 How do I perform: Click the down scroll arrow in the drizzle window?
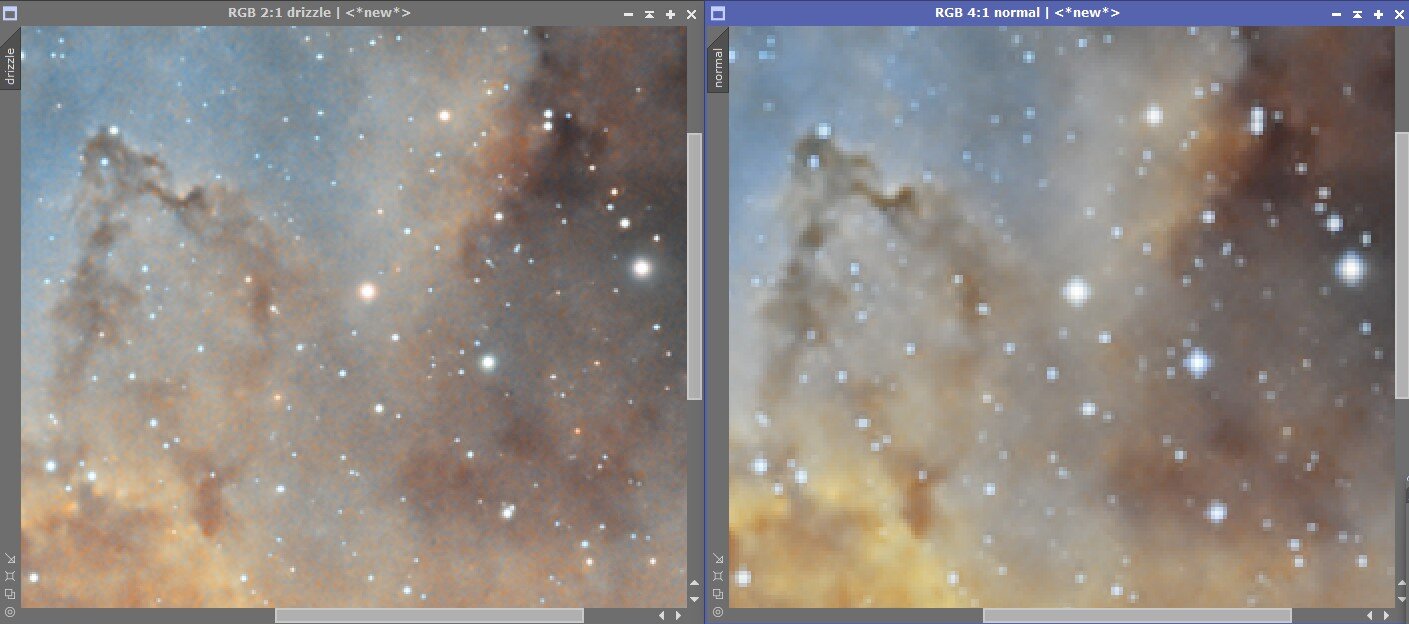694,599
